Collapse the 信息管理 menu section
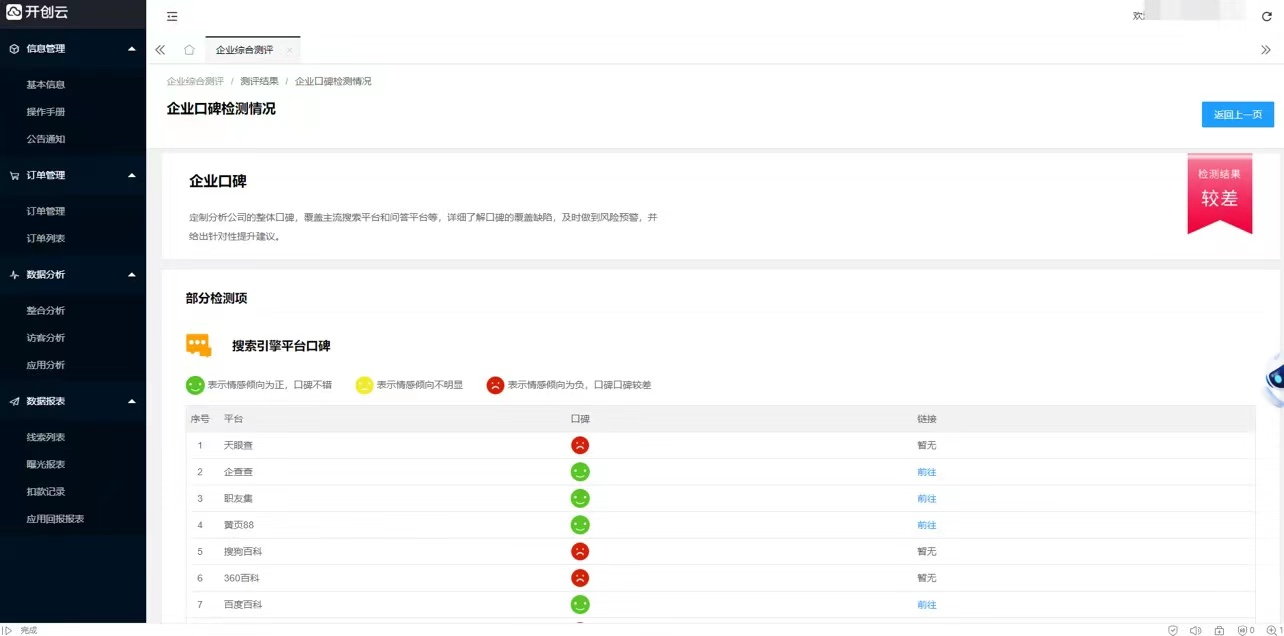 click(x=132, y=49)
